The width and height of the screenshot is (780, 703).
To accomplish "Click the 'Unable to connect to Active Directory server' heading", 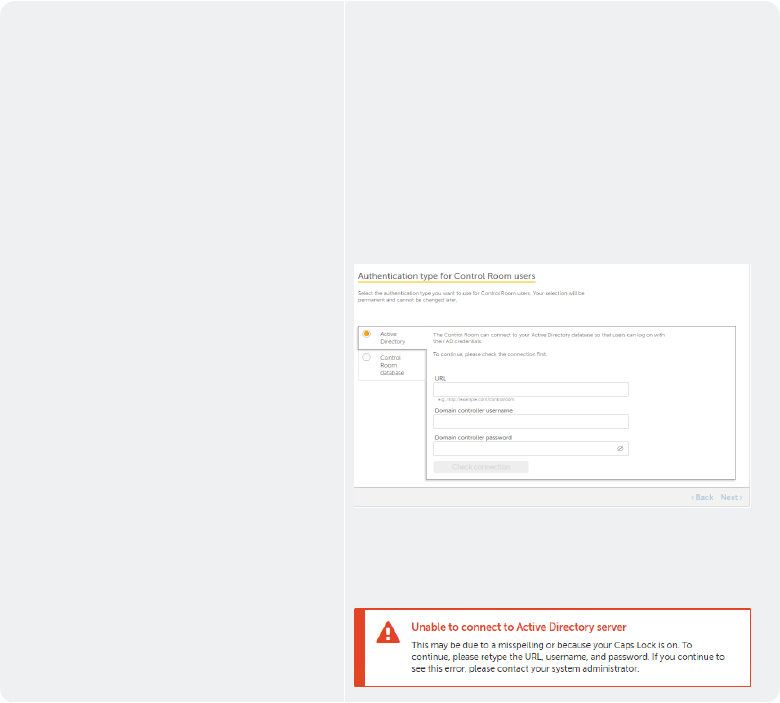I will tap(519, 627).
